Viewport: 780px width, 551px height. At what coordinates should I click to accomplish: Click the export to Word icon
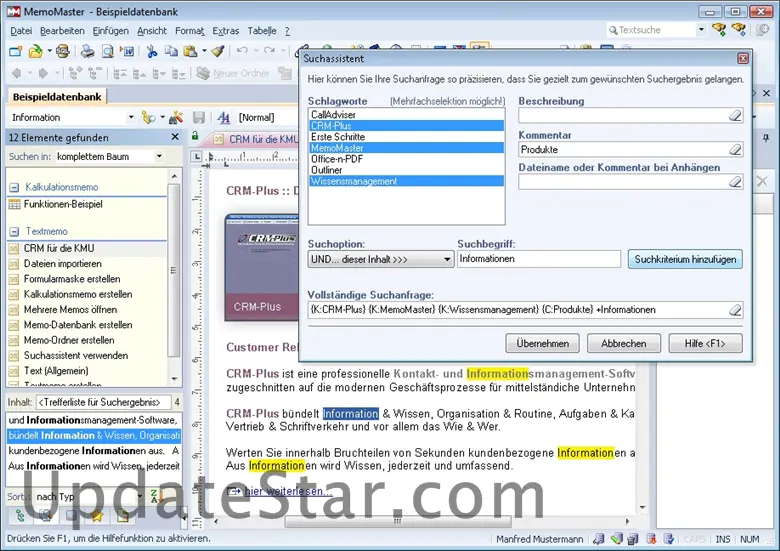(x=127, y=51)
